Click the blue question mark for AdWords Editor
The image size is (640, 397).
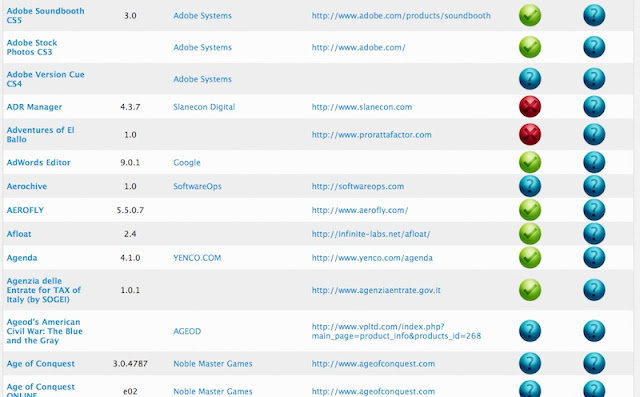[x=594, y=162]
